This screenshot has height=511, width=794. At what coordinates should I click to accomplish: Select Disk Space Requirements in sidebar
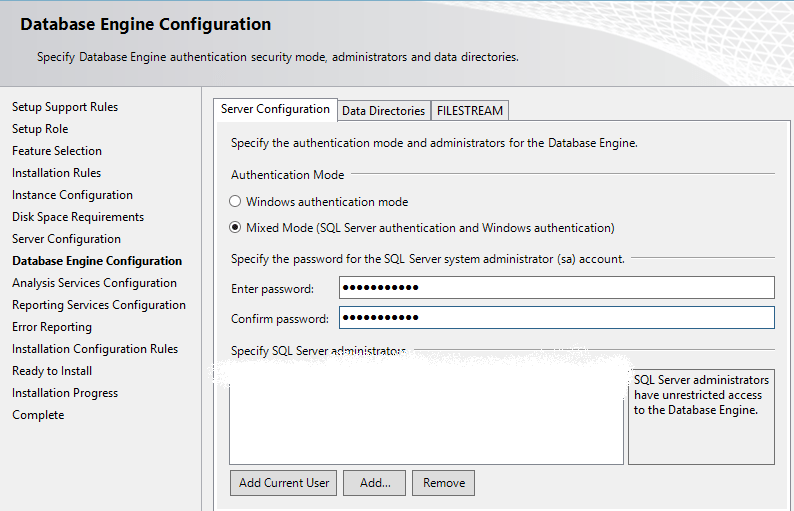click(x=78, y=217)
